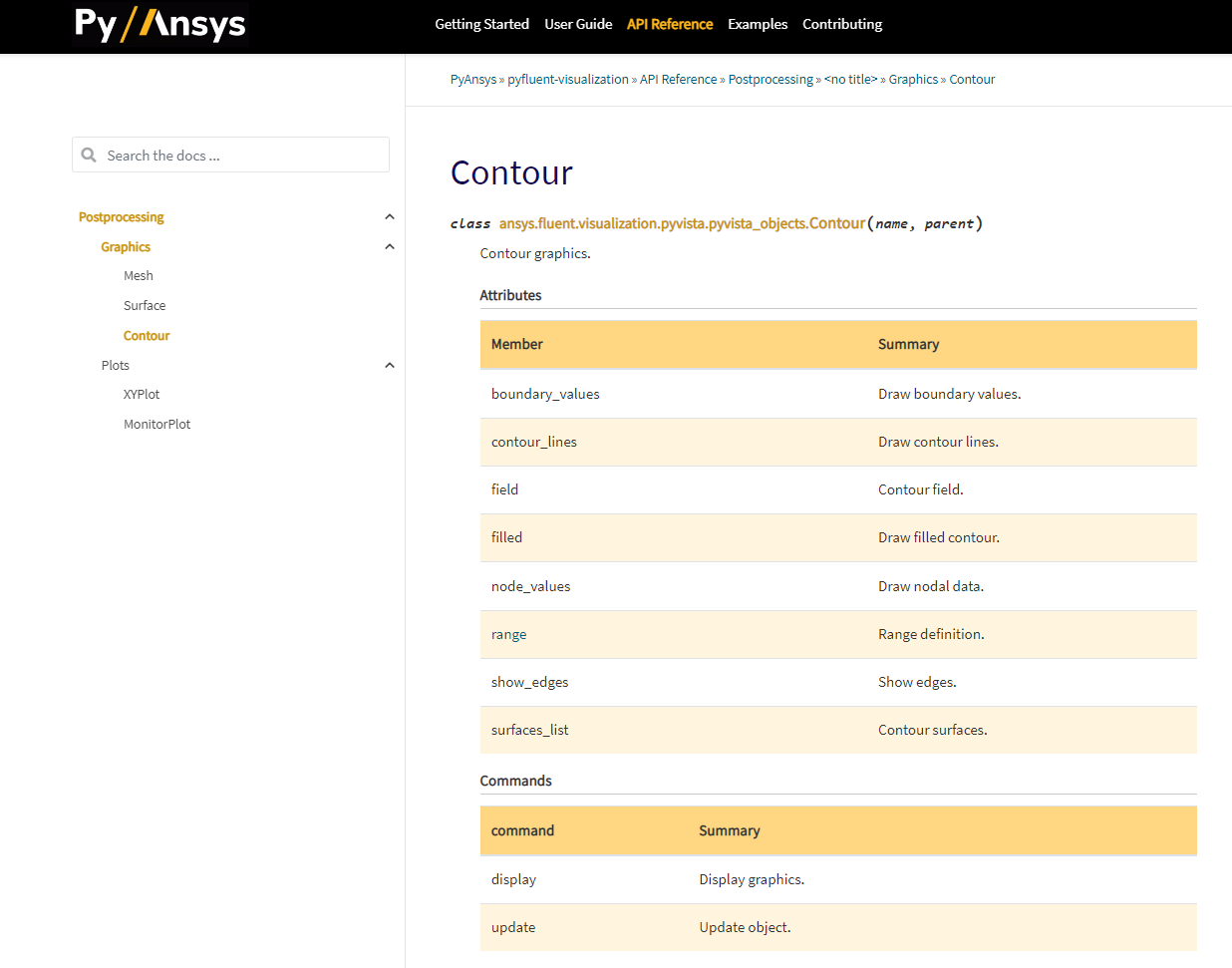Collapse the Graphics sidebar section chevron

[x=390, y=247]
